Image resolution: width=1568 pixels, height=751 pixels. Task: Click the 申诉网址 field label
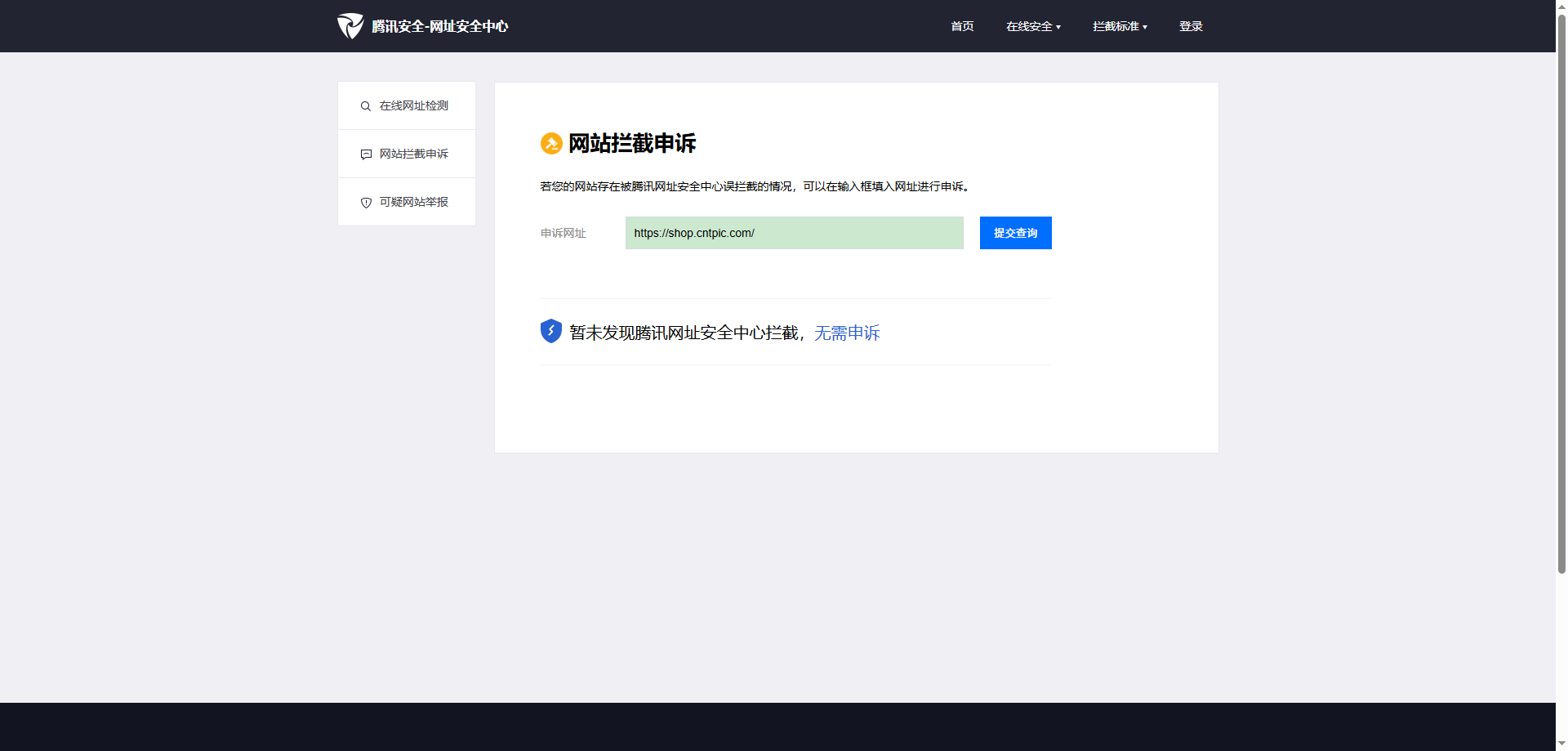pos(563,233)
